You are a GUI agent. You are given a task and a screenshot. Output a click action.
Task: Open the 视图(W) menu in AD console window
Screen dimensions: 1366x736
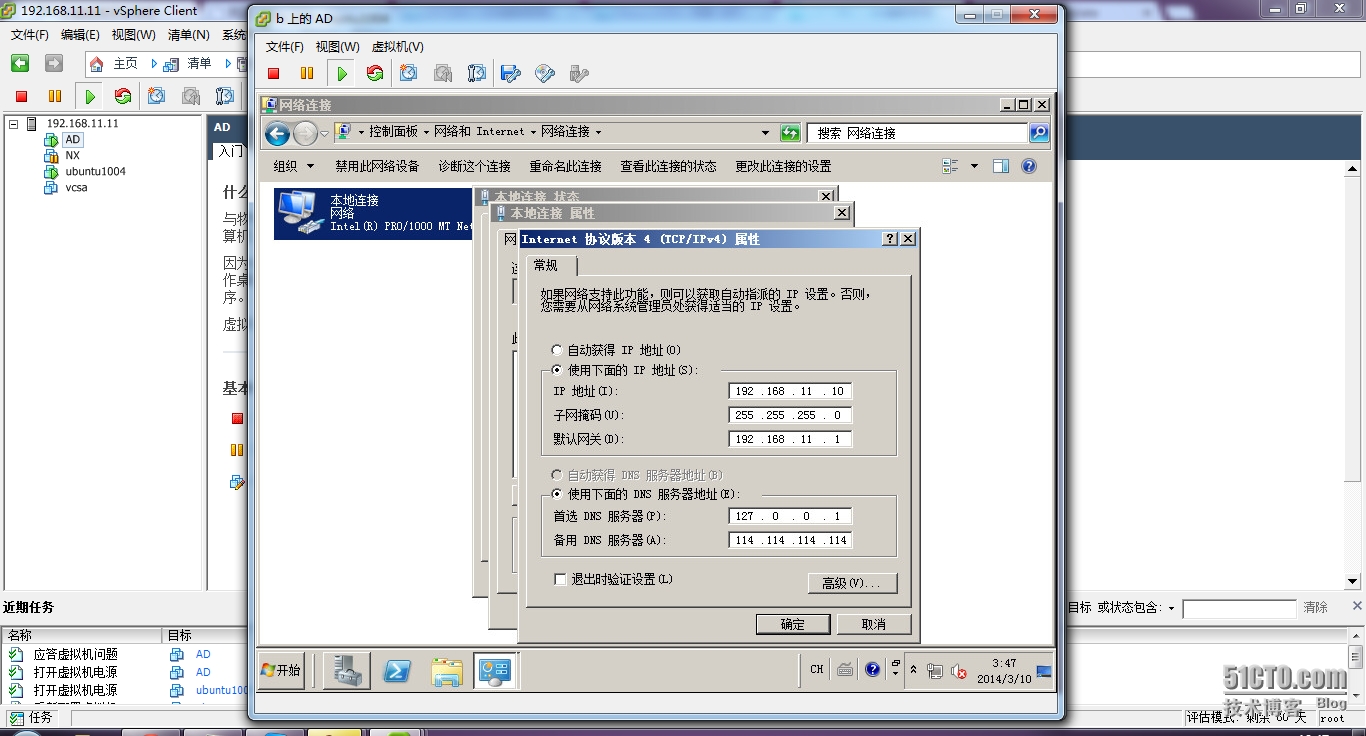338,47
